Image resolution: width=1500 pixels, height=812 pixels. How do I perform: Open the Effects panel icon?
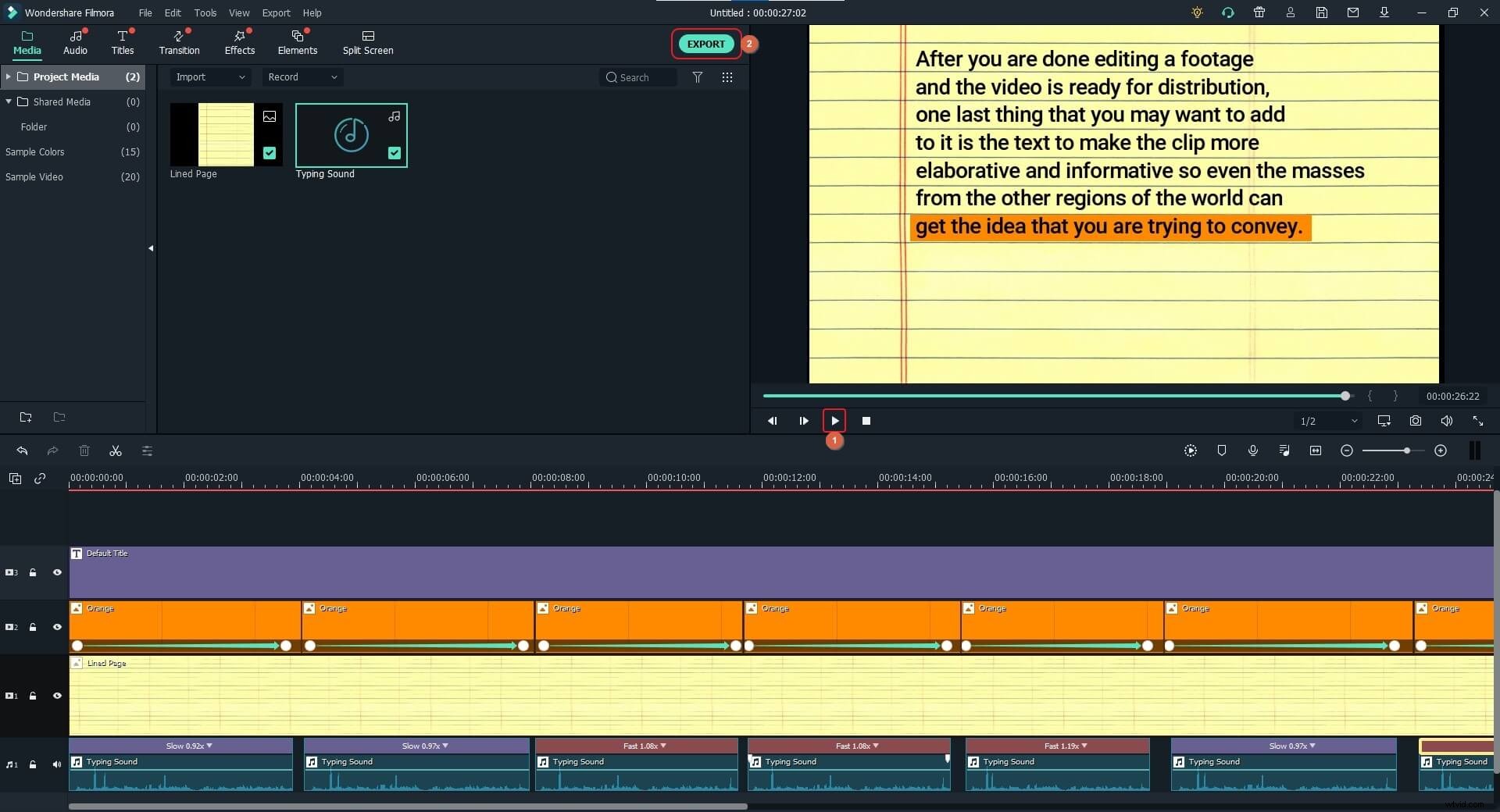point(239,42)
